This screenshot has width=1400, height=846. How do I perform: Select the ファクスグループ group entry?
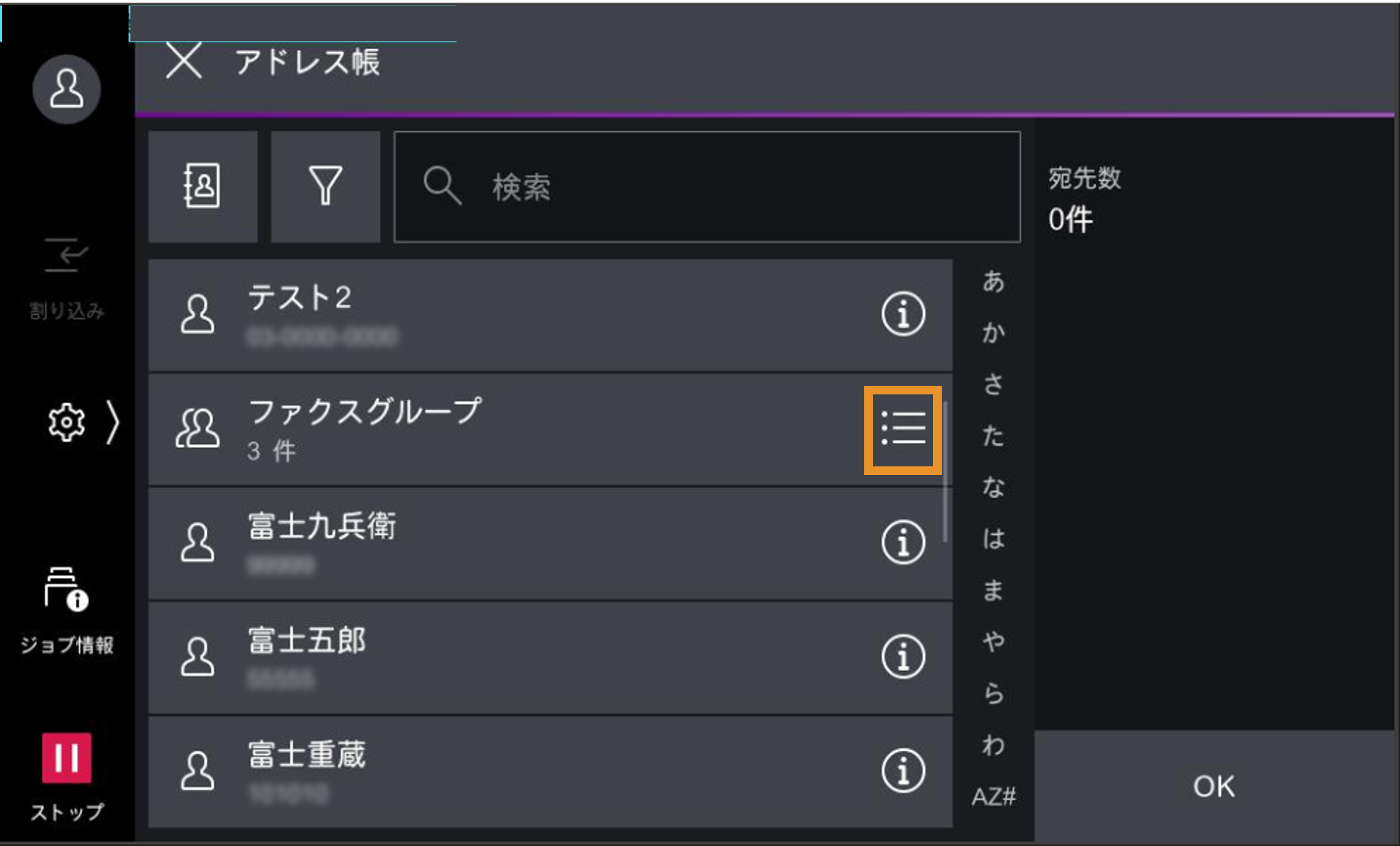(x=492, y=429)
